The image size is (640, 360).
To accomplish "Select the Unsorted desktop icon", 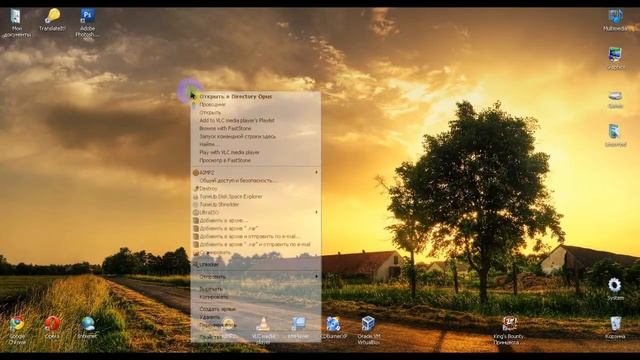I will pos(615,135).
